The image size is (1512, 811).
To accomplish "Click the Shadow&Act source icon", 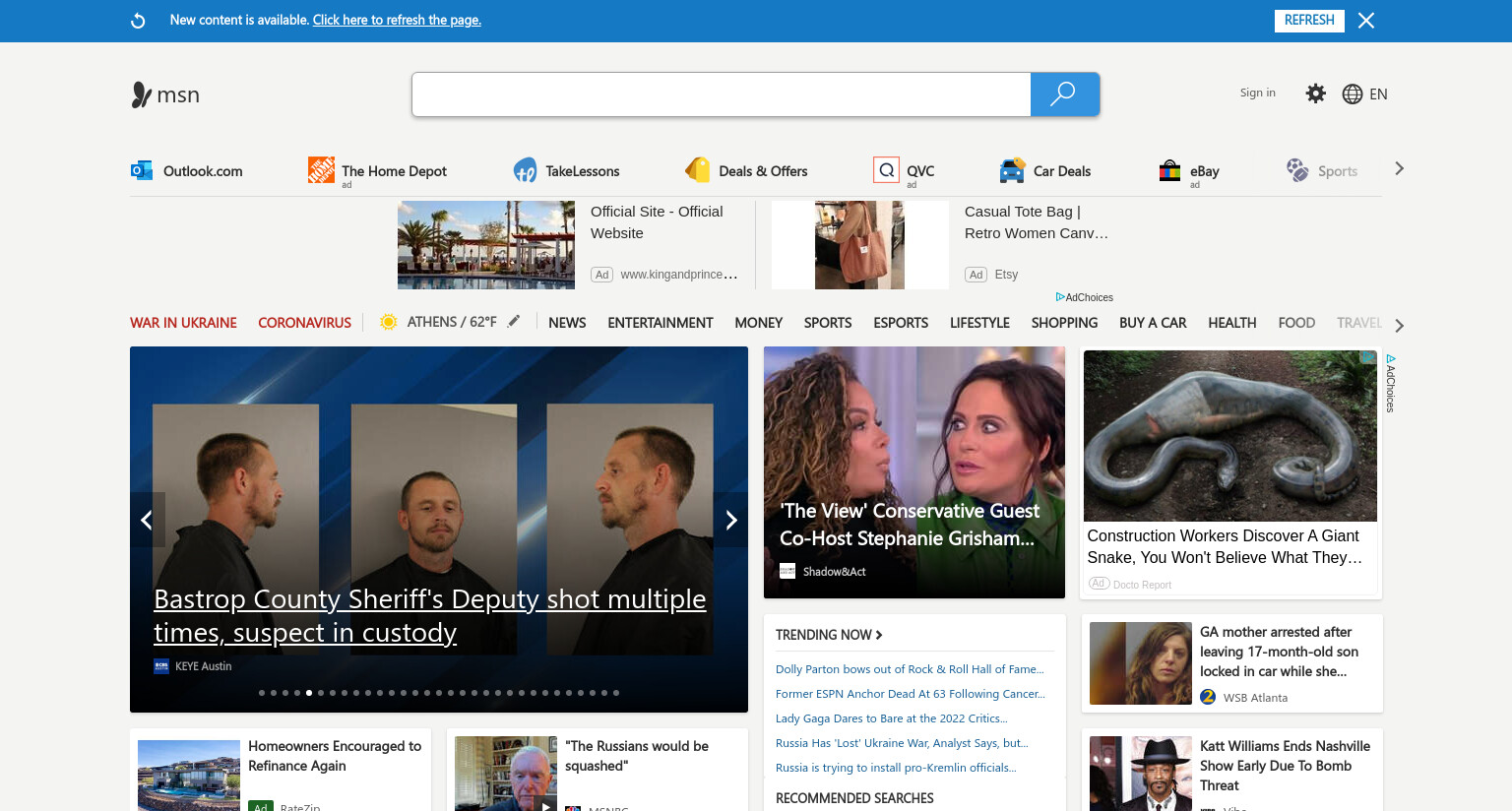I will 787,571.
